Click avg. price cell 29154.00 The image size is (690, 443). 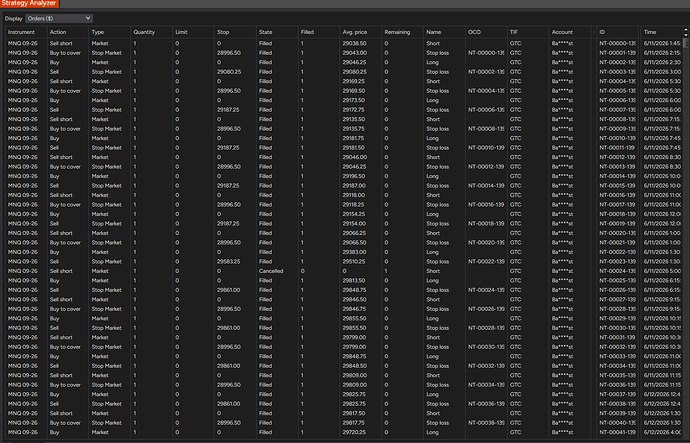(x=355, y=223)
